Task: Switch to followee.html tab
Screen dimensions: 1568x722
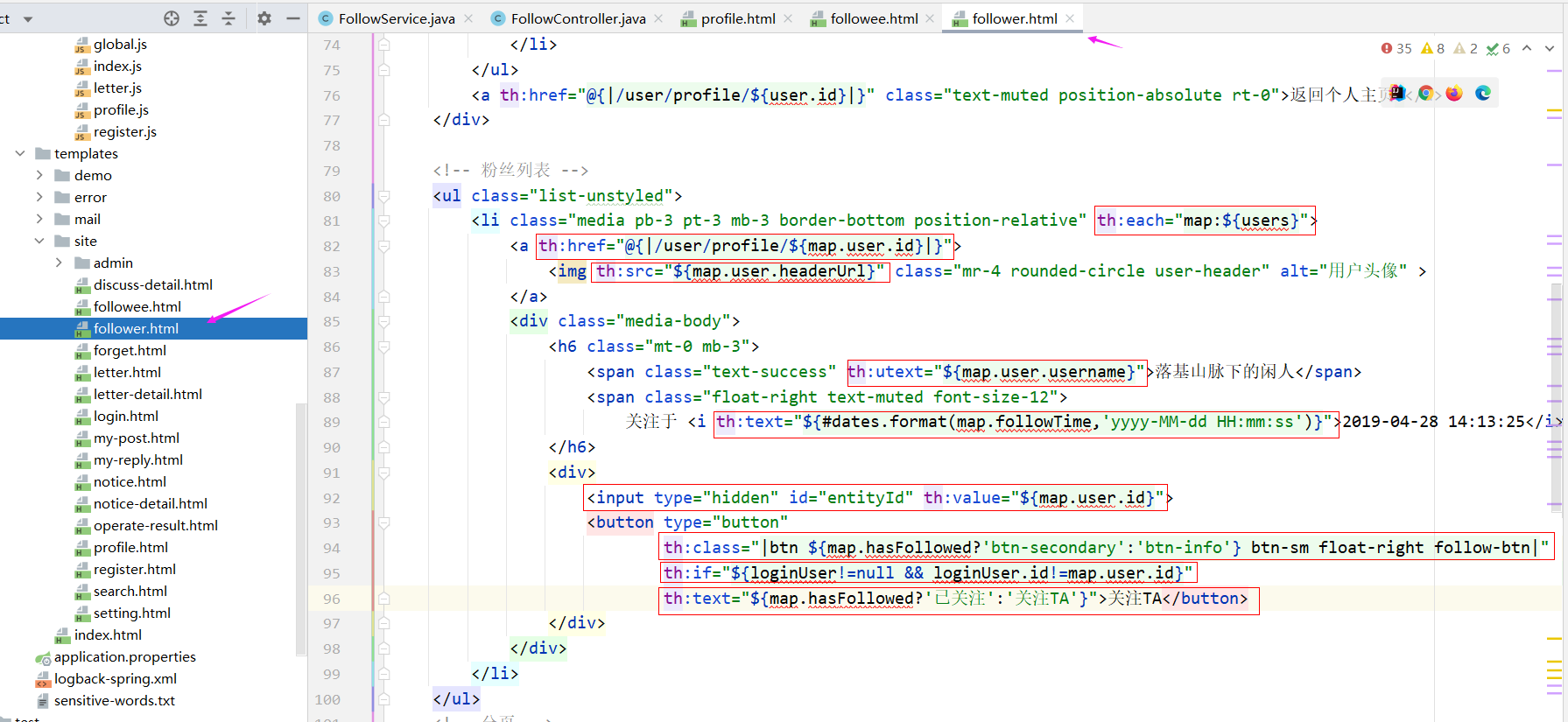Action: pyautogui.click(x=865, y=18)
